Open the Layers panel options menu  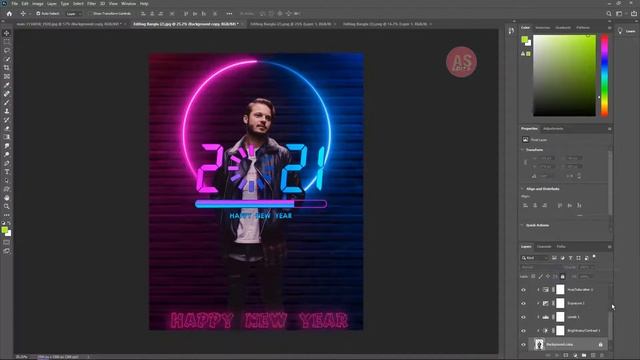[x=609, y=247]
